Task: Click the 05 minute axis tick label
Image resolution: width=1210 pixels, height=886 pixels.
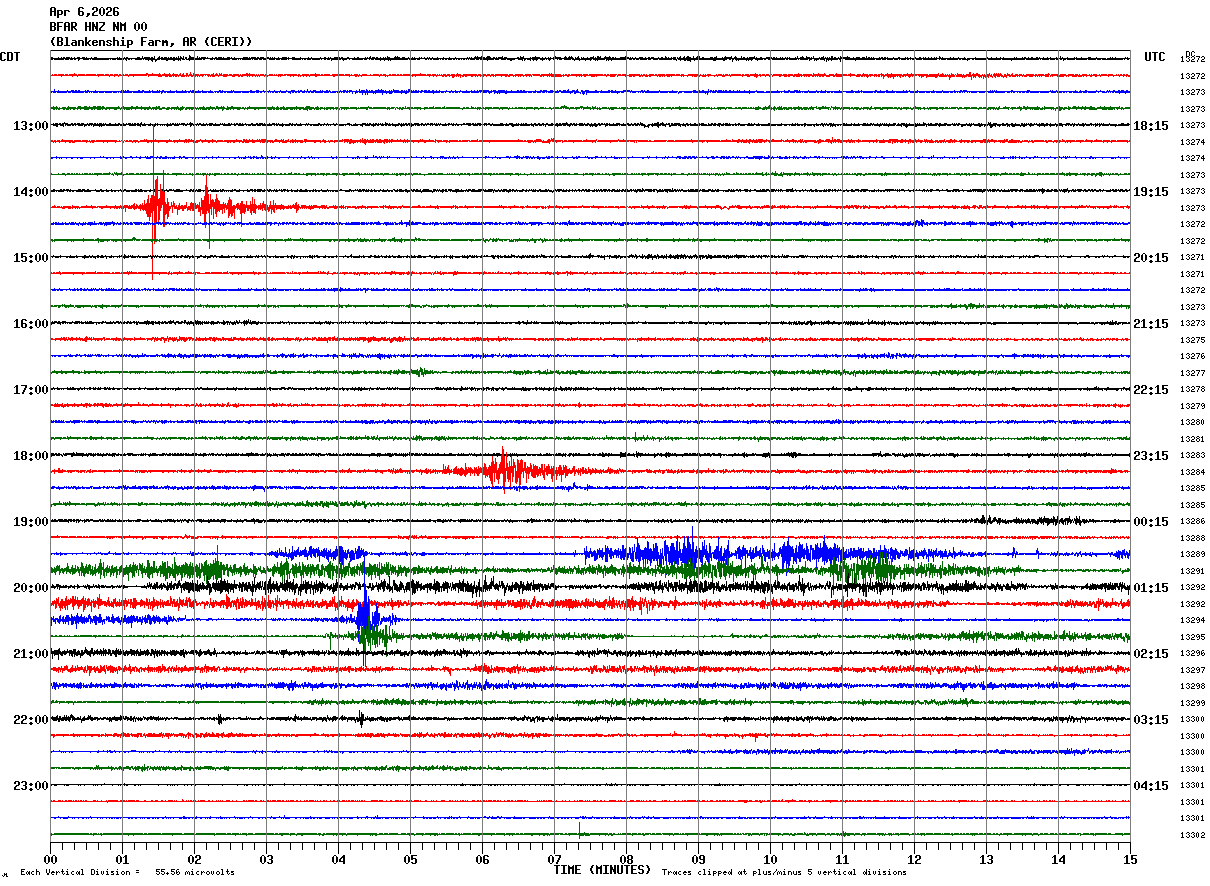Action: (410, 860)
